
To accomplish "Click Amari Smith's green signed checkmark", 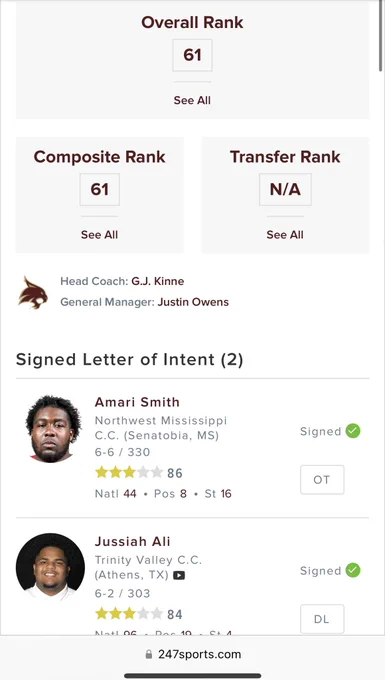I will [353, 431].
